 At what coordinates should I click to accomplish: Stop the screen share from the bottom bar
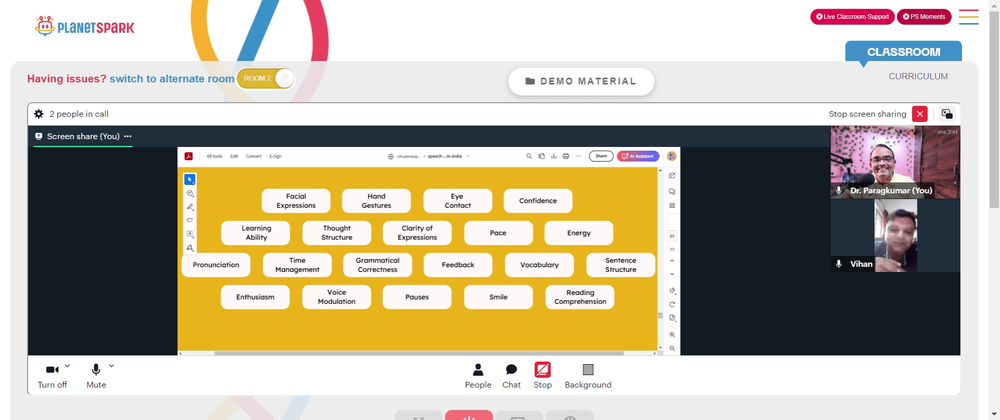543,376
